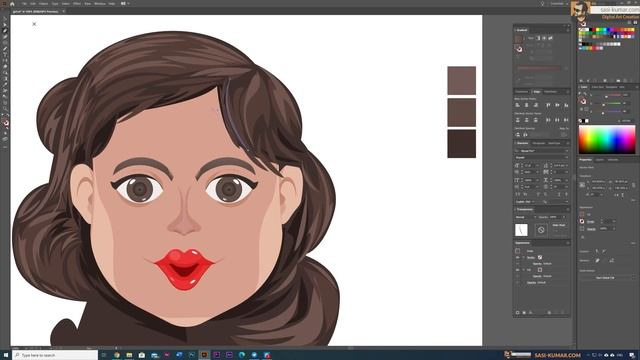Click the object thumbnail in Transparency panel

tap(521, 230)
